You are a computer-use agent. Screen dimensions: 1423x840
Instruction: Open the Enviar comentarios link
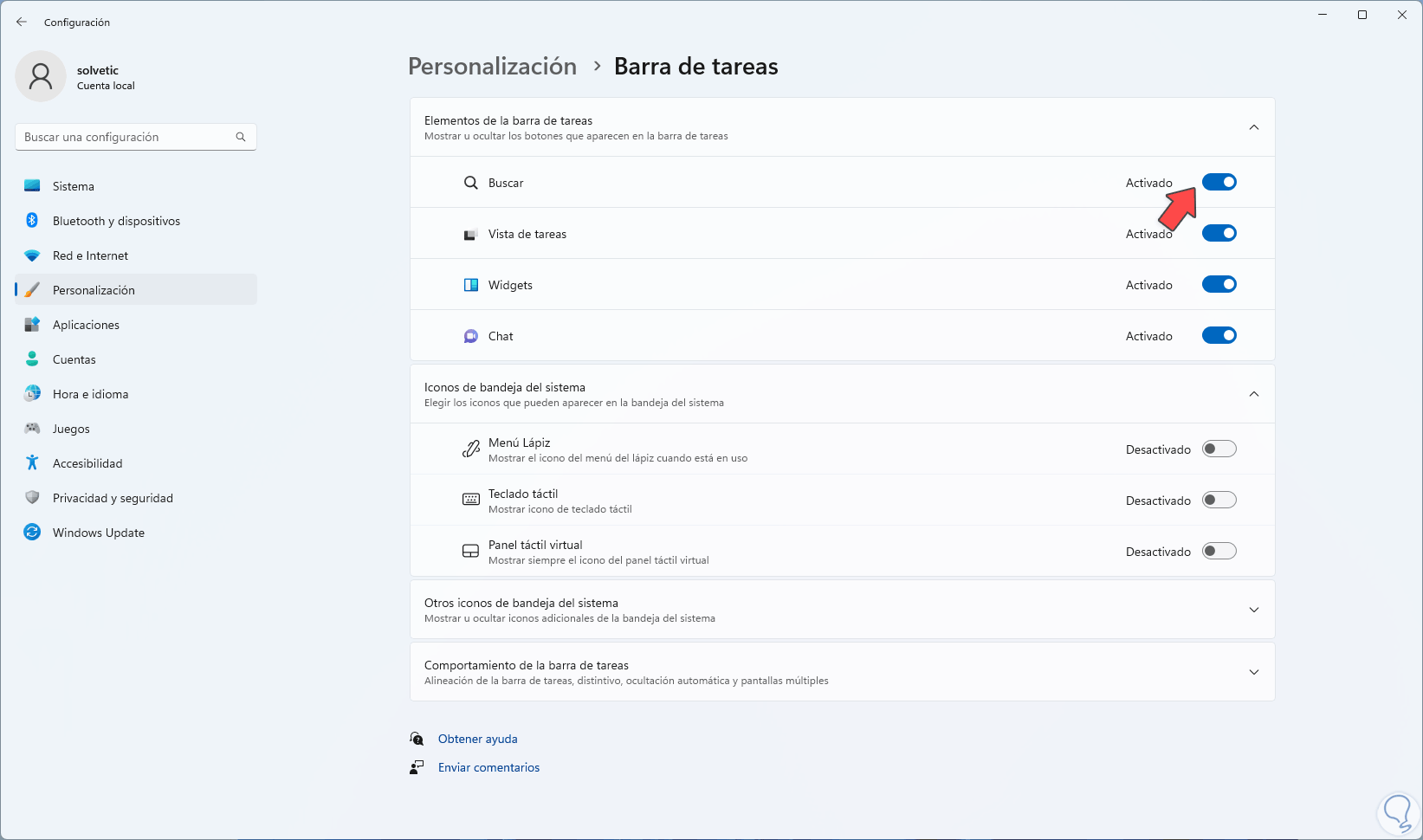pyautogui.click(x=488, y=767)
